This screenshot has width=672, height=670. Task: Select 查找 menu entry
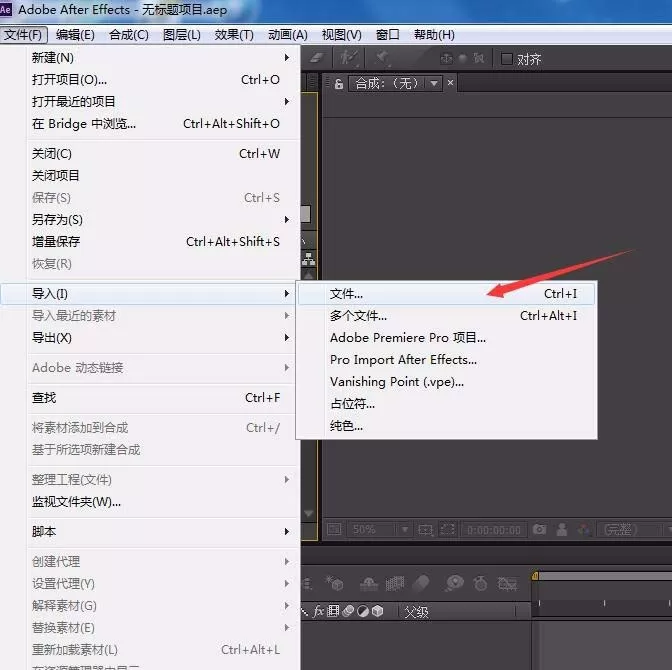161,398
